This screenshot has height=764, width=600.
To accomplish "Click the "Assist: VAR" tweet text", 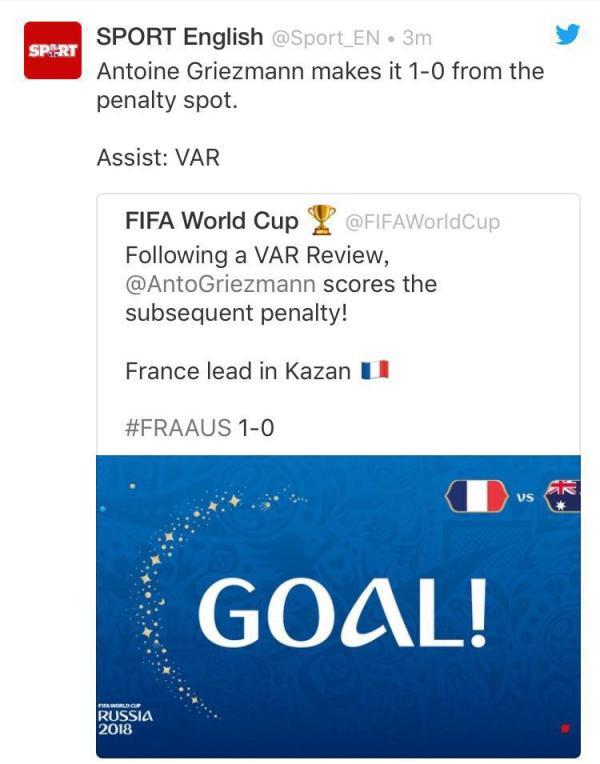I will click(x=158, y=158).
